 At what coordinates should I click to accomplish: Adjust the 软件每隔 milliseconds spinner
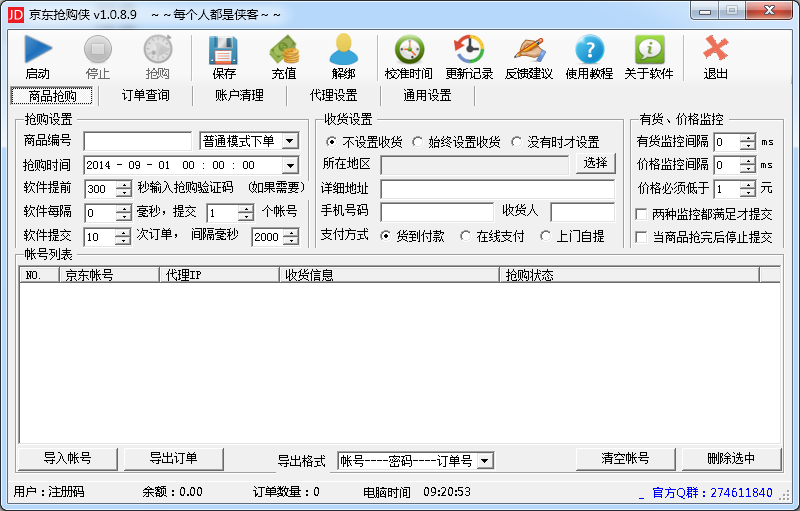pos(123,213)
